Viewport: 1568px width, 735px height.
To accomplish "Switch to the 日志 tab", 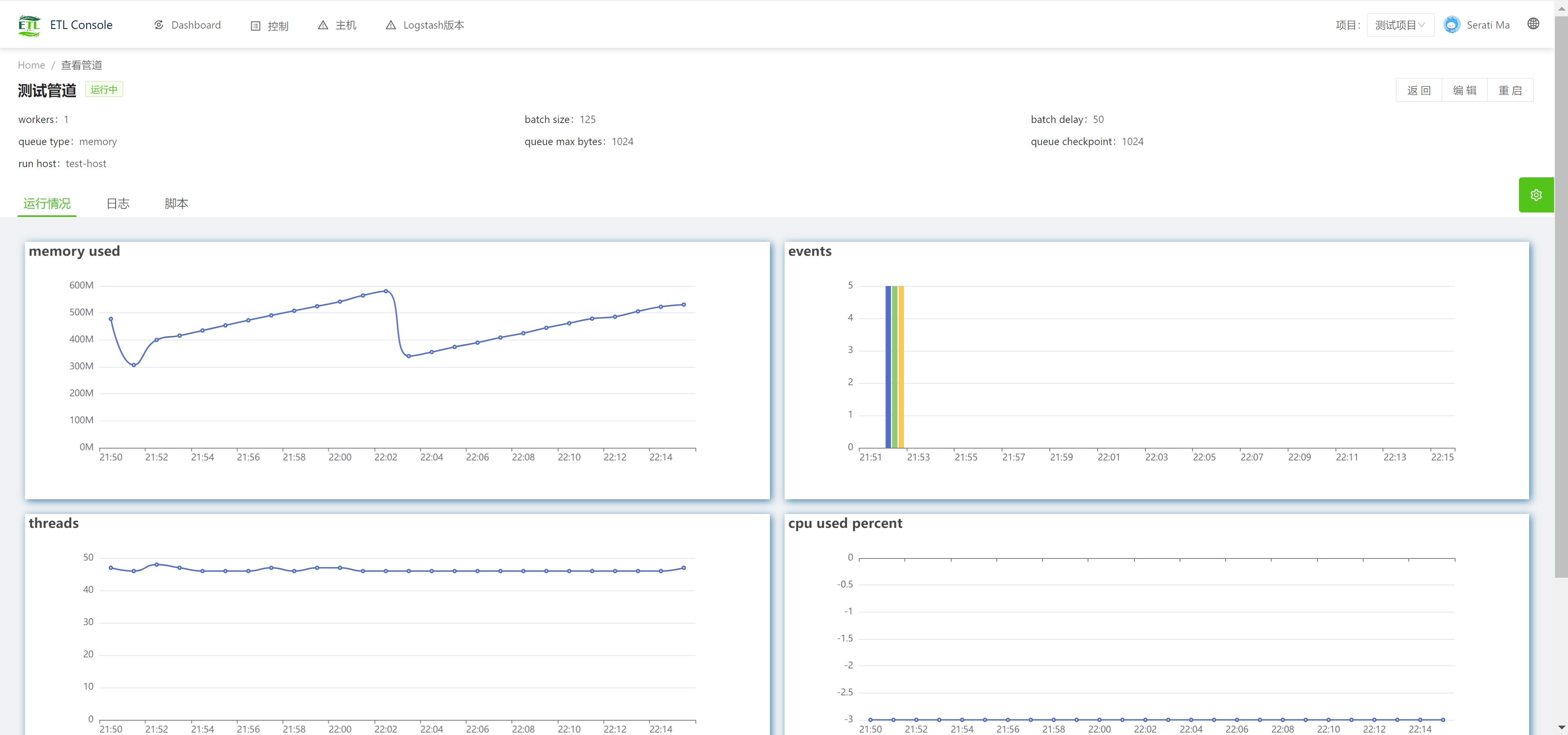I will pyautogui.click(x=118, y=203).
